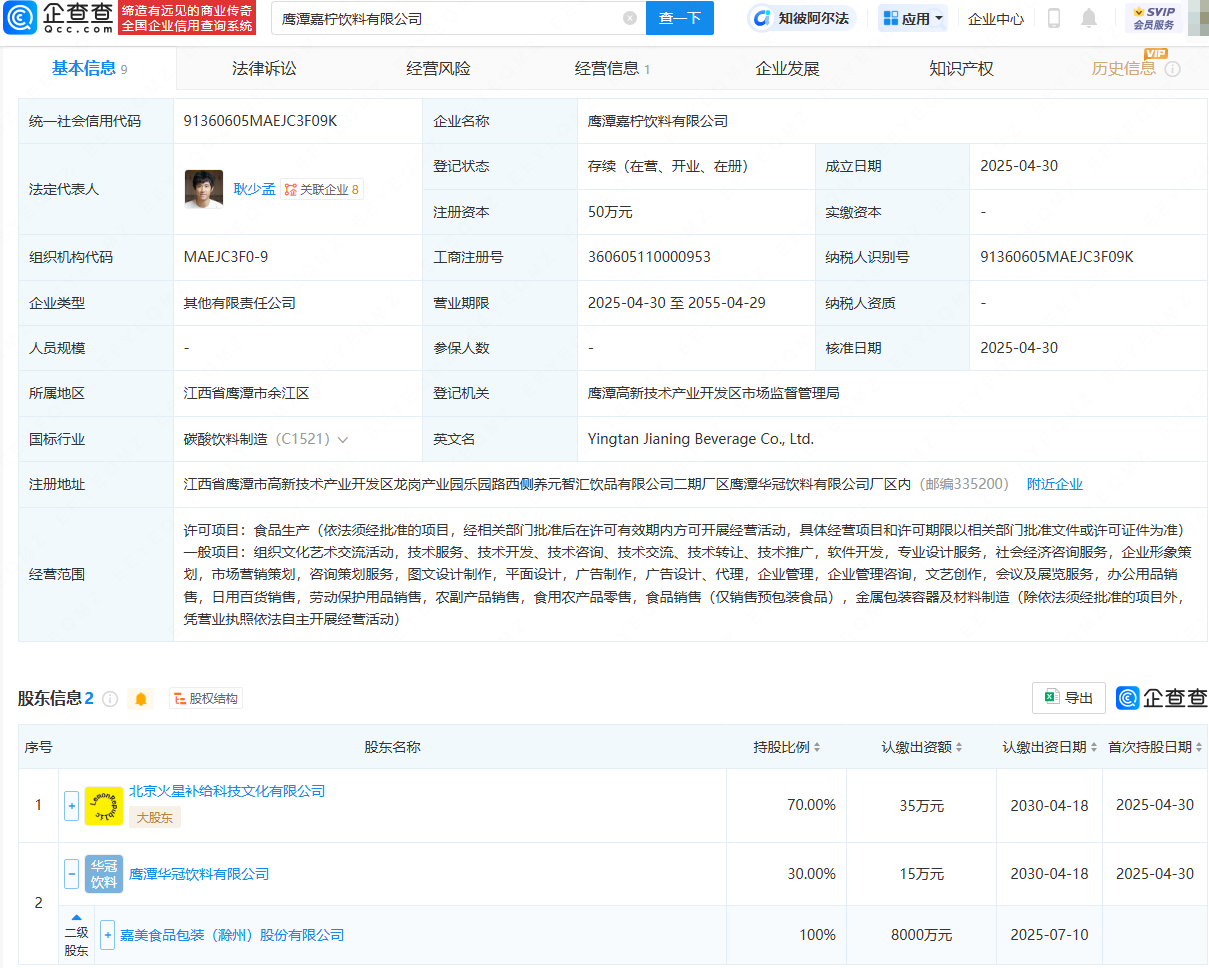Image resolution: width=1209 pixels, height=968 pixels.
Task: Open 附近企业 nearby companies link
Action: click(1055, 484)
